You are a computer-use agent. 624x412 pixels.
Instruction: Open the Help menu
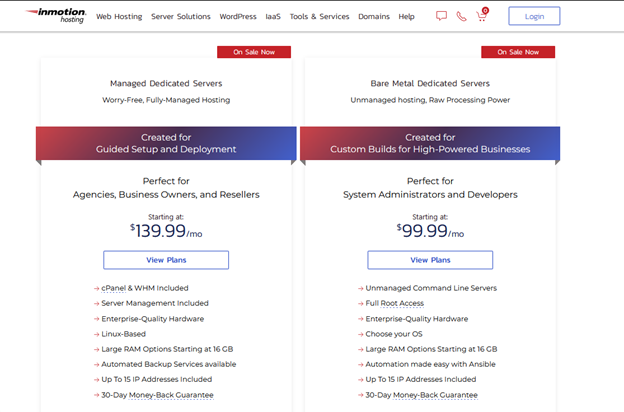pyautogui.click(x=406, y=16)
